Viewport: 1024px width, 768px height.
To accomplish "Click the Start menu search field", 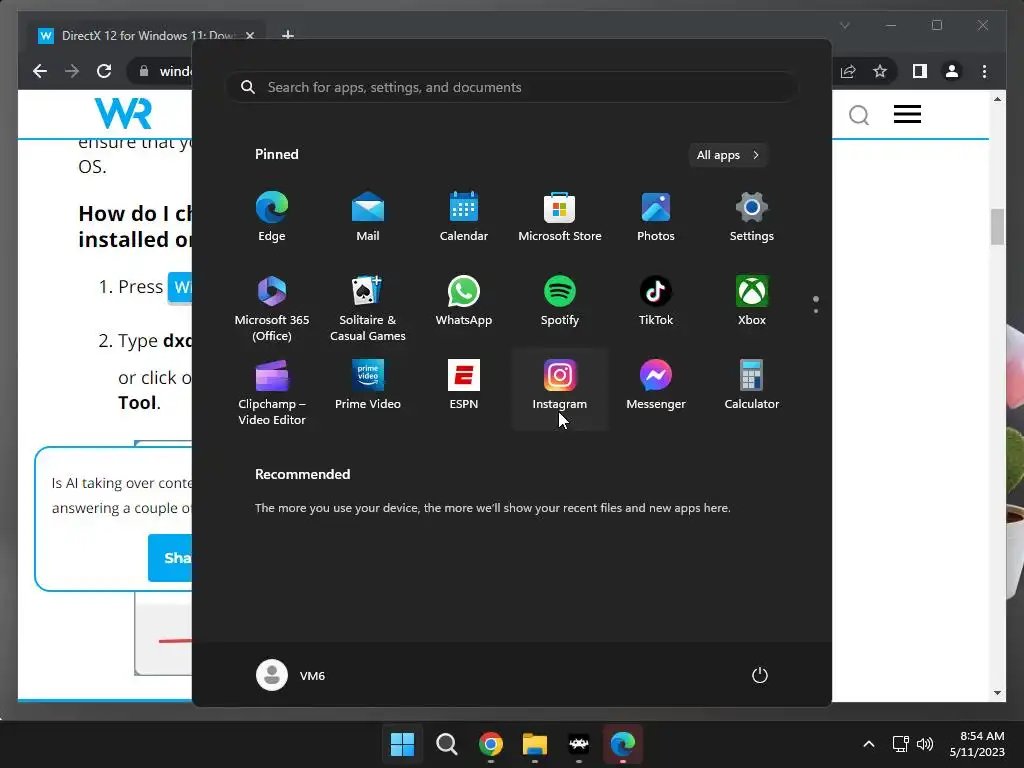I will click(x=512, y=88).
